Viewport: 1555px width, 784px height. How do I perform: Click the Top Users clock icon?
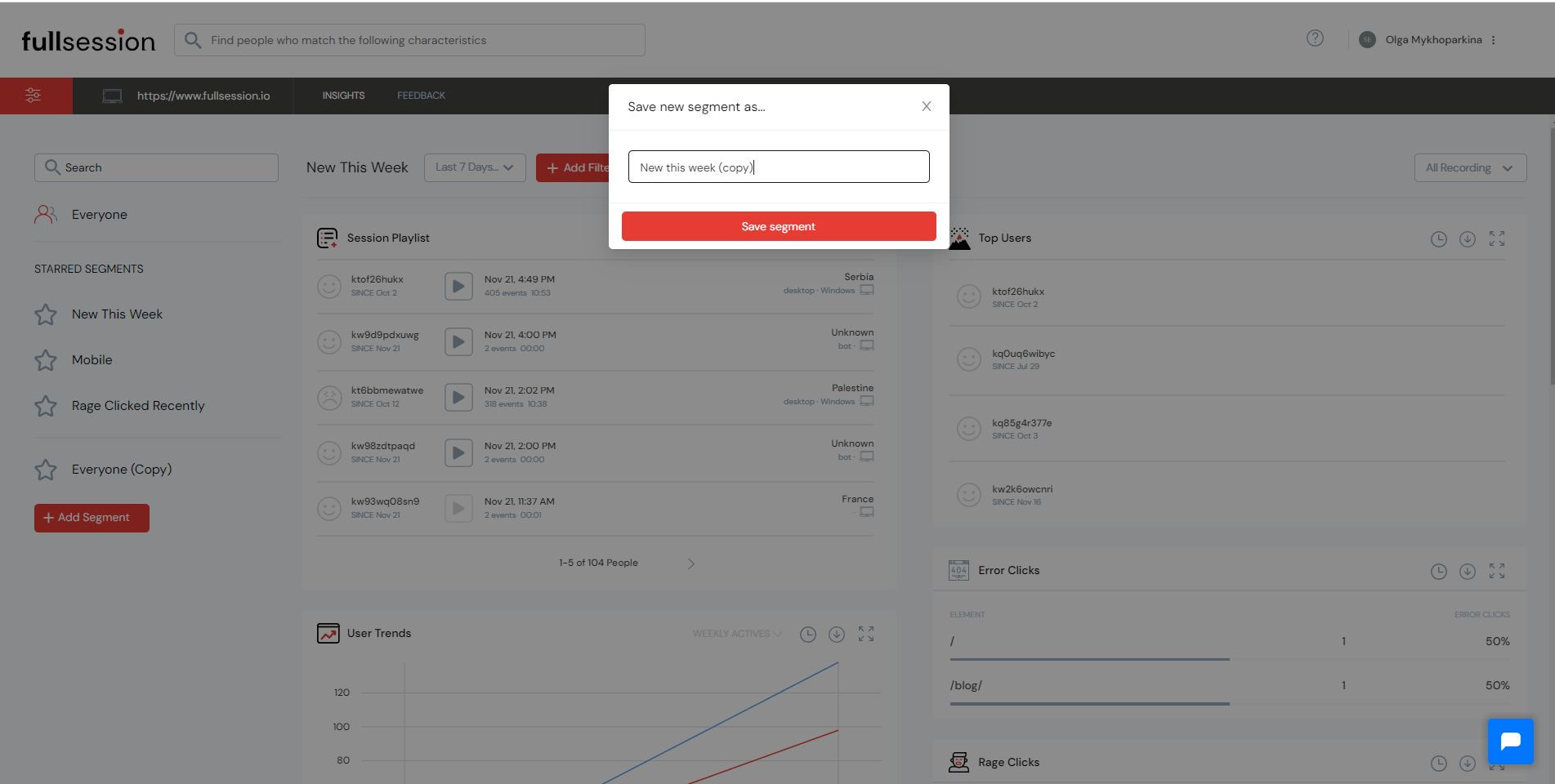pos(1439,238)
